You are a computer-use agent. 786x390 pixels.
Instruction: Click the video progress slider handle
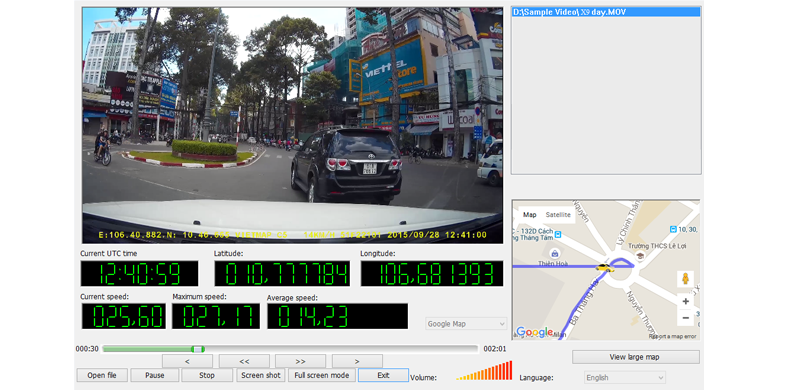click(198, 349)
